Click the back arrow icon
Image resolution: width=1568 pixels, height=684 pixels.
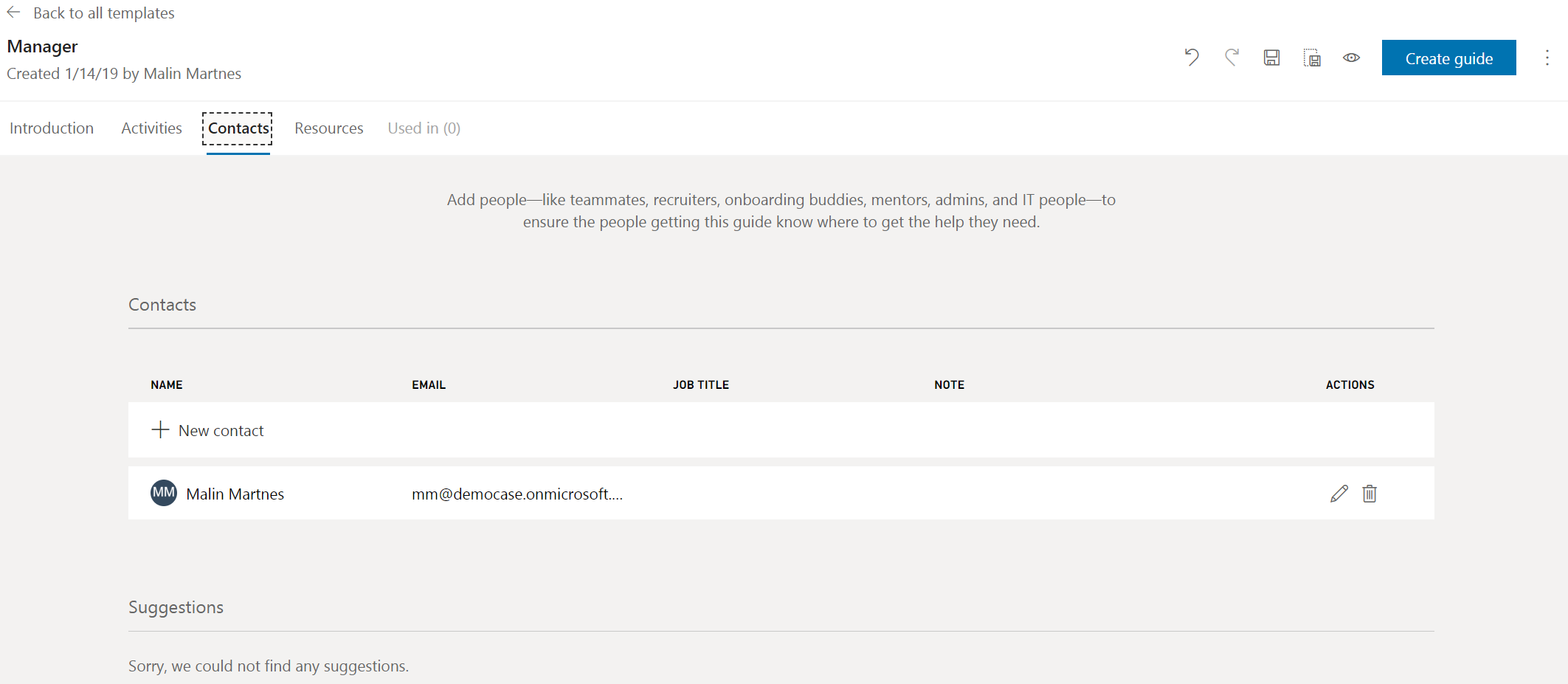pos(14,13)
